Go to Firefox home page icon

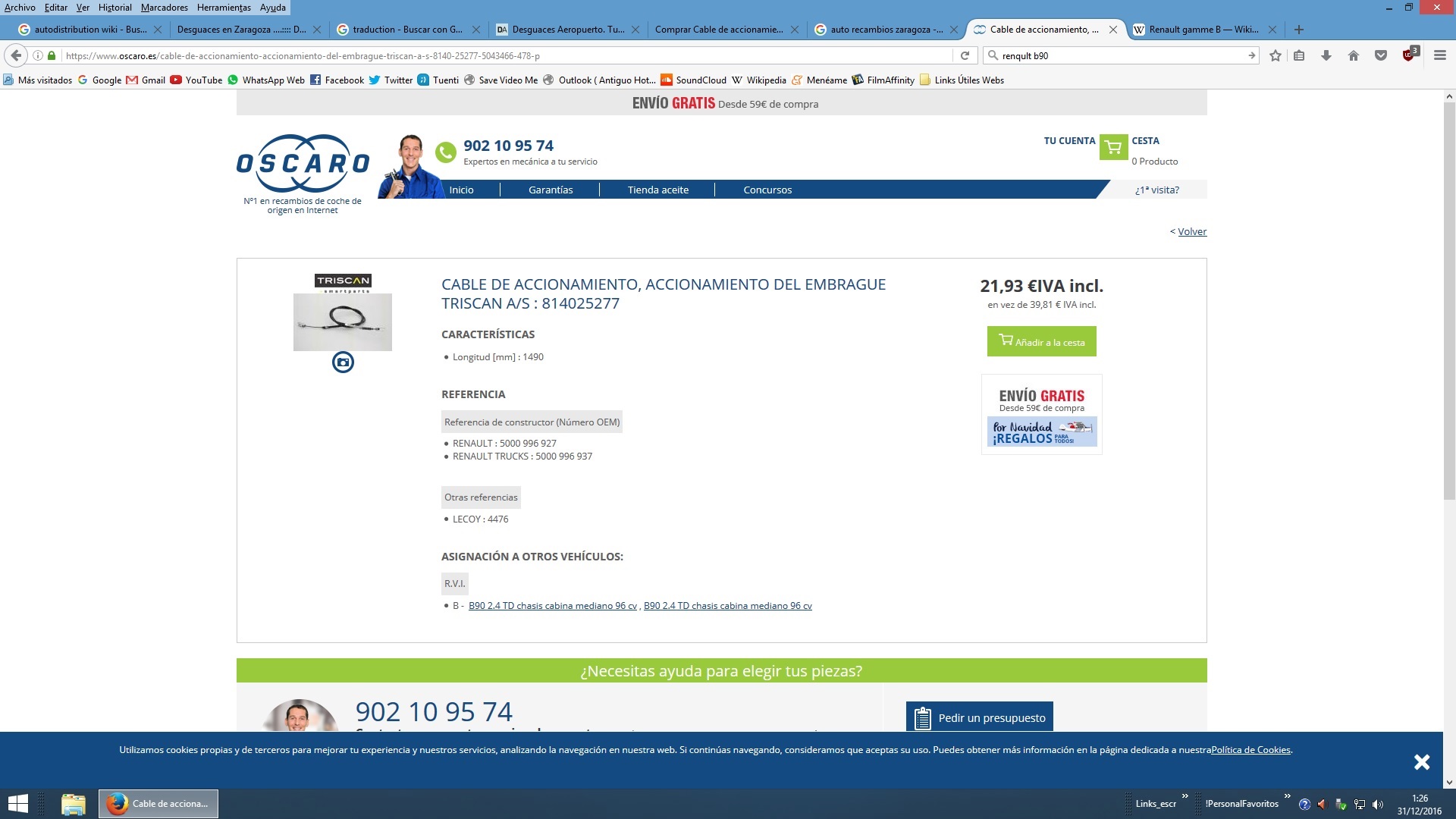1354,55
